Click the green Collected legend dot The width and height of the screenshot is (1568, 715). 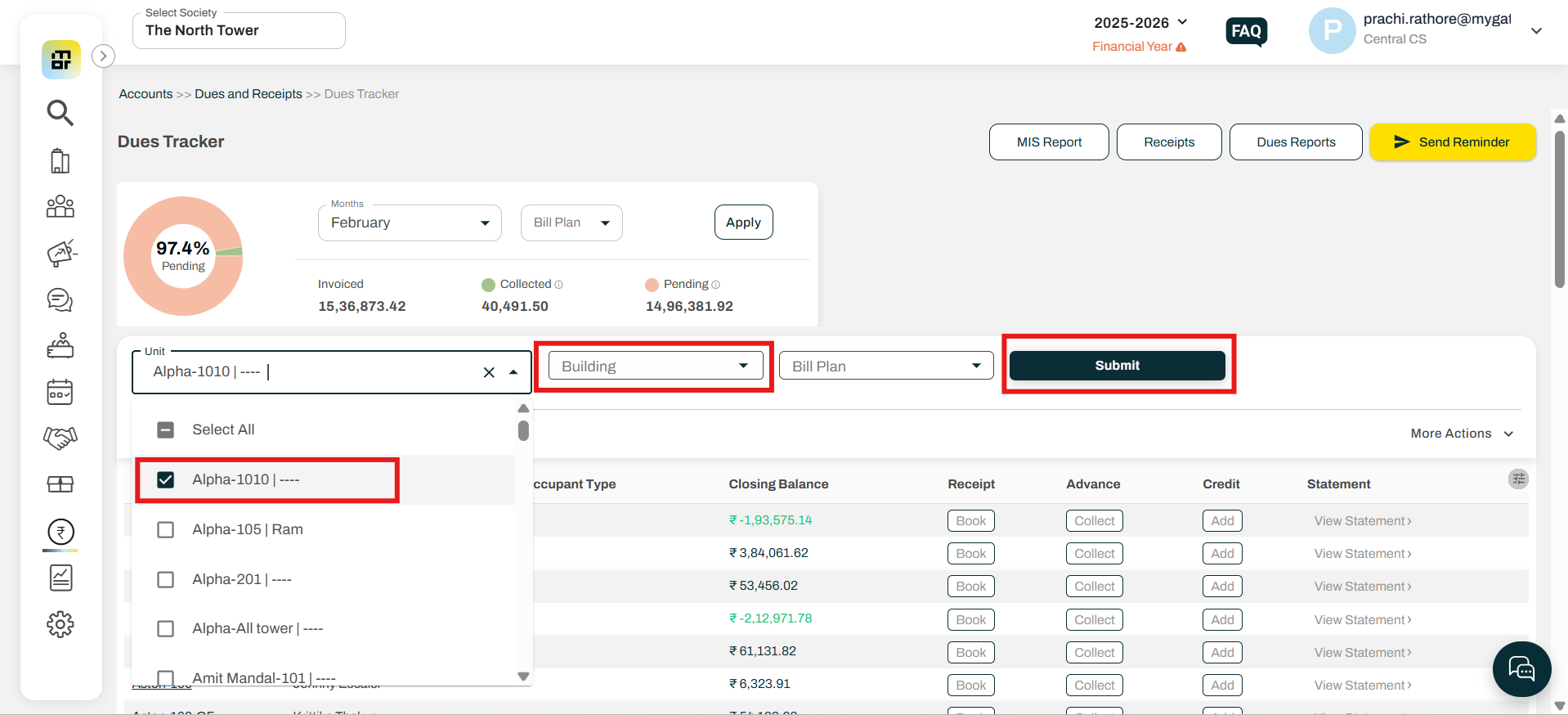click(488, 285)
